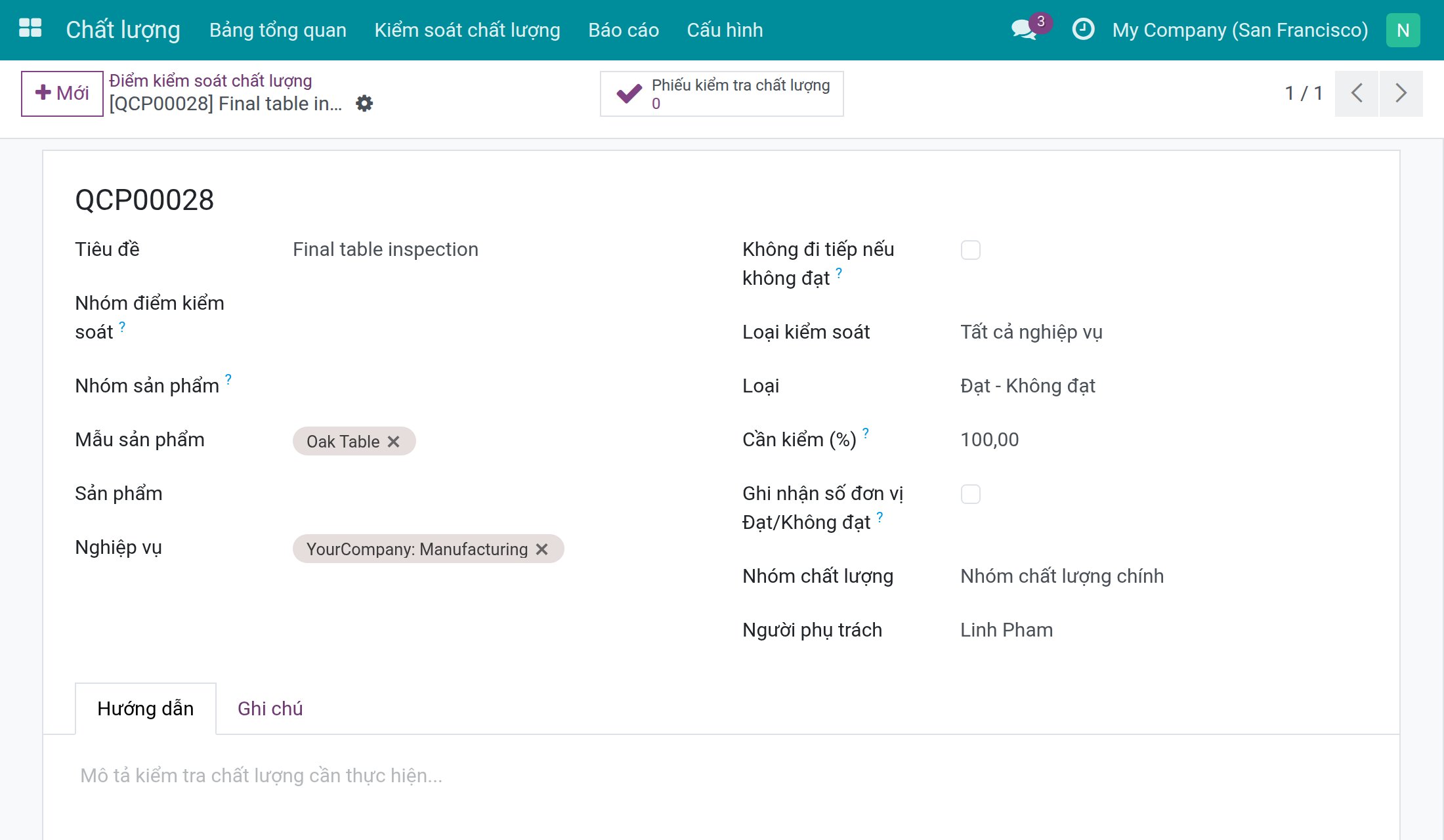Open the apps grid menu icon
1444x840 pixels.
coord(30,29)
